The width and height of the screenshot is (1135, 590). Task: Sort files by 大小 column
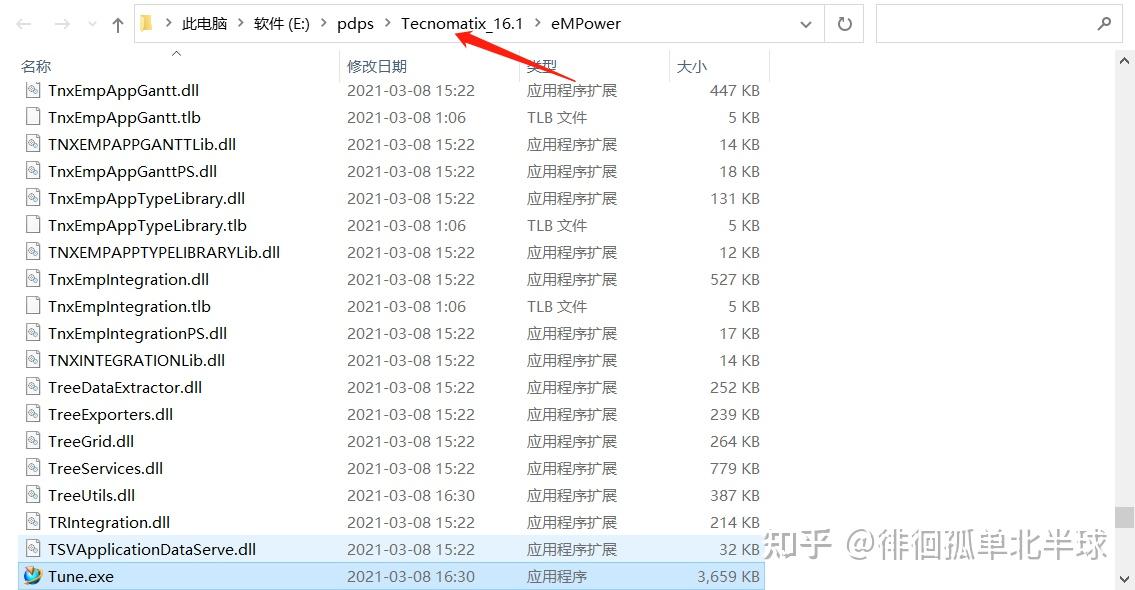click(691, 67)
